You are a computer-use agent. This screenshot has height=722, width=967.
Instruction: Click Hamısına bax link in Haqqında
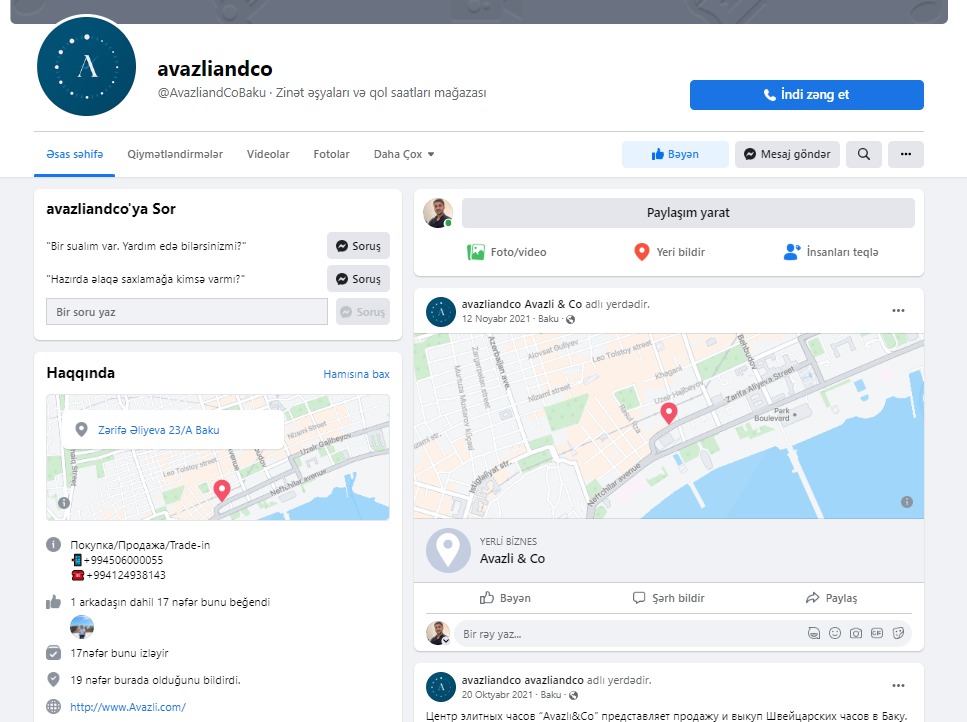(356, 374)
